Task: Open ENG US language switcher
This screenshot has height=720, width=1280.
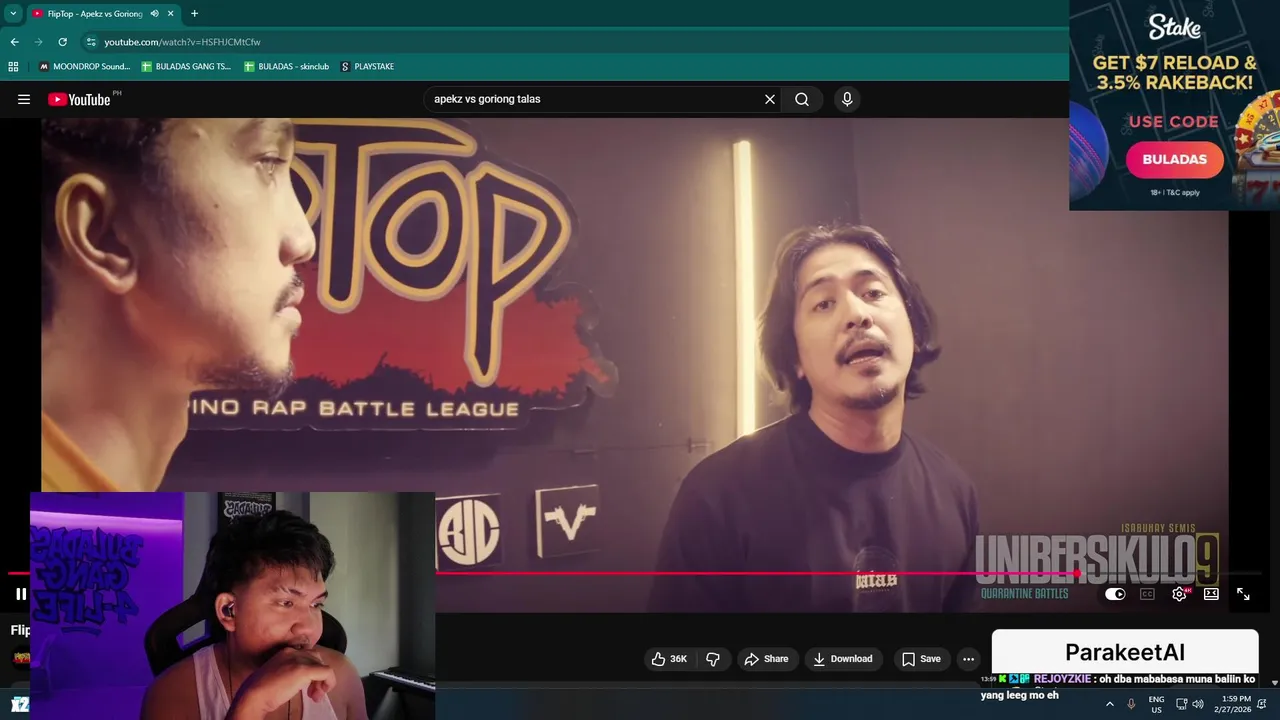Action: click(1156, 704)
